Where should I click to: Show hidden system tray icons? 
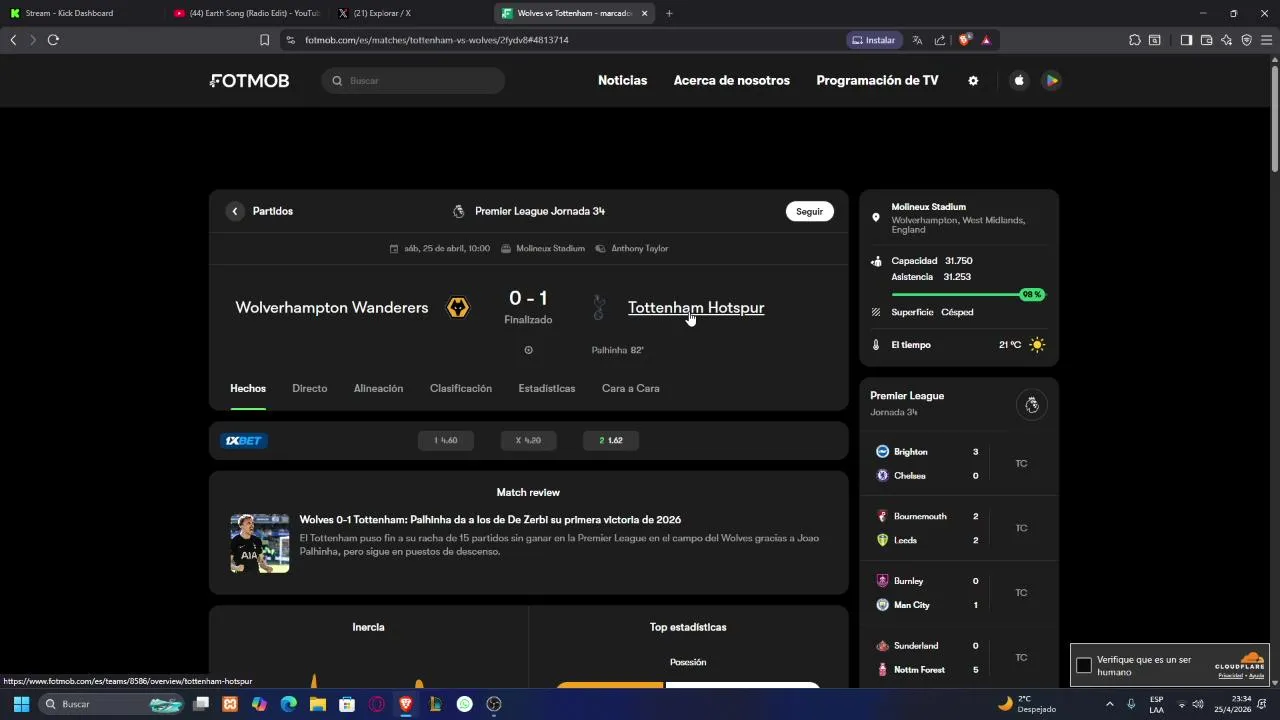point(1109,704)
